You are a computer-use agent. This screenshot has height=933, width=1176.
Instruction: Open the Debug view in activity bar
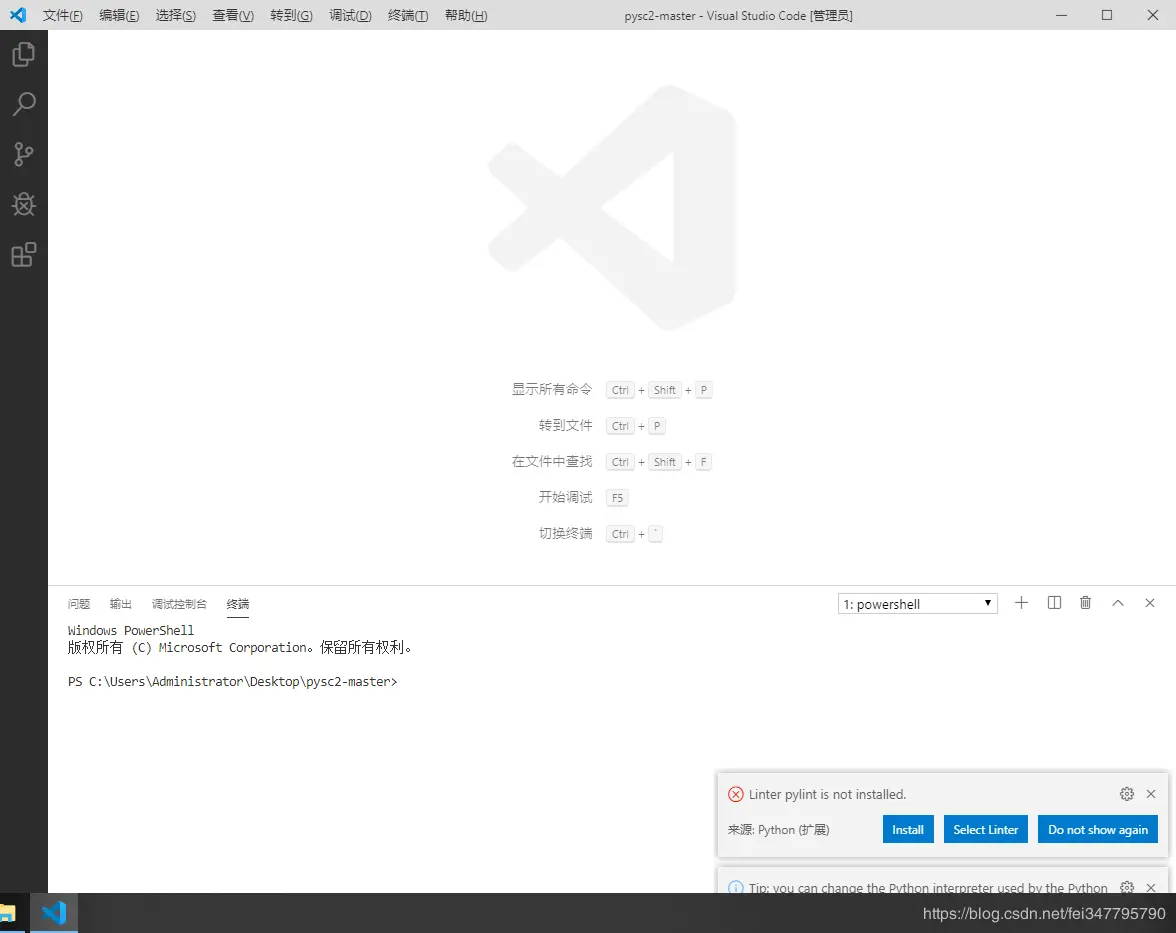coord(23,204)
